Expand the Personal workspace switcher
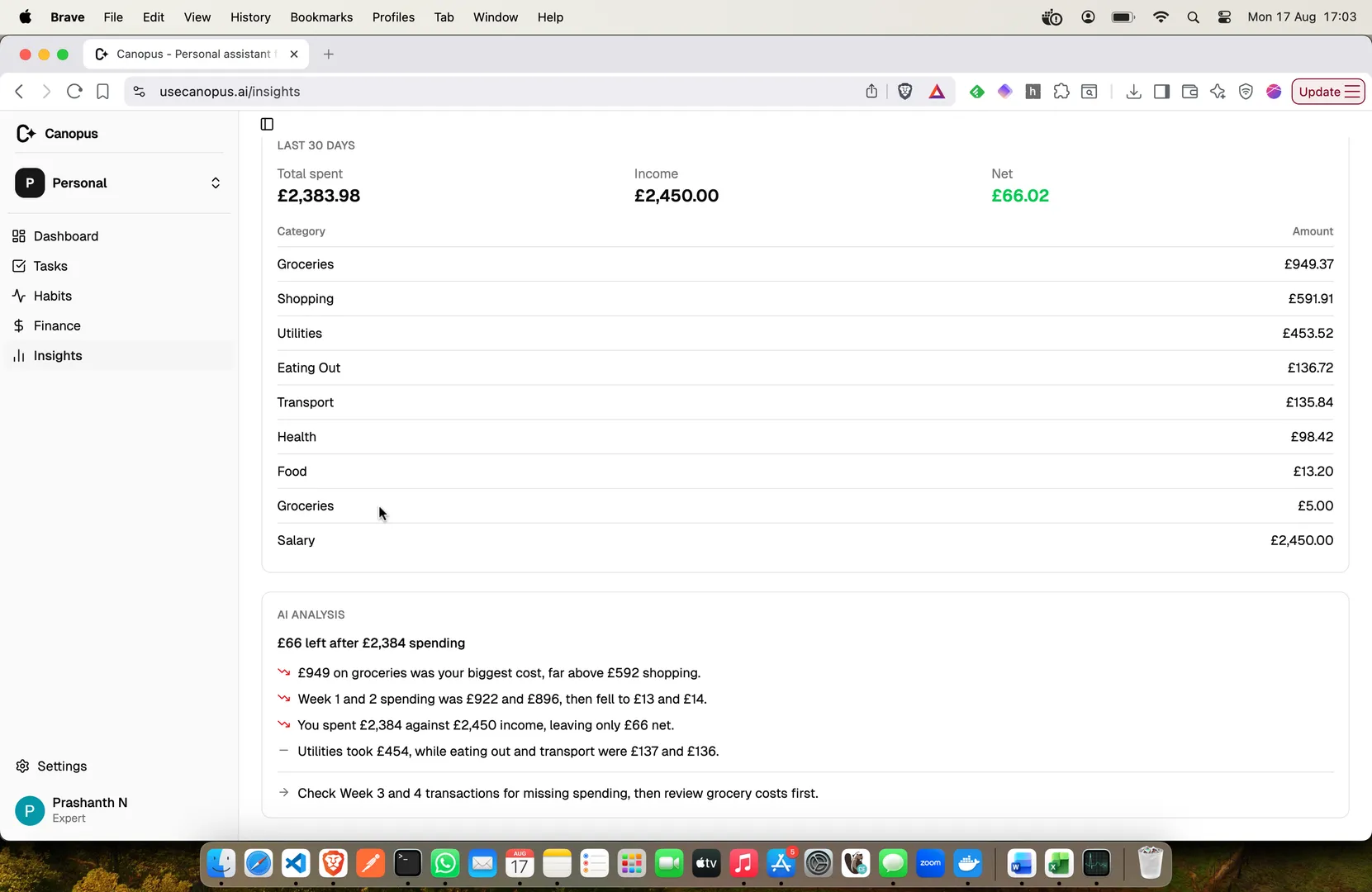Image resolution: width=1372 pixels, height=892 pixels. 119,183
